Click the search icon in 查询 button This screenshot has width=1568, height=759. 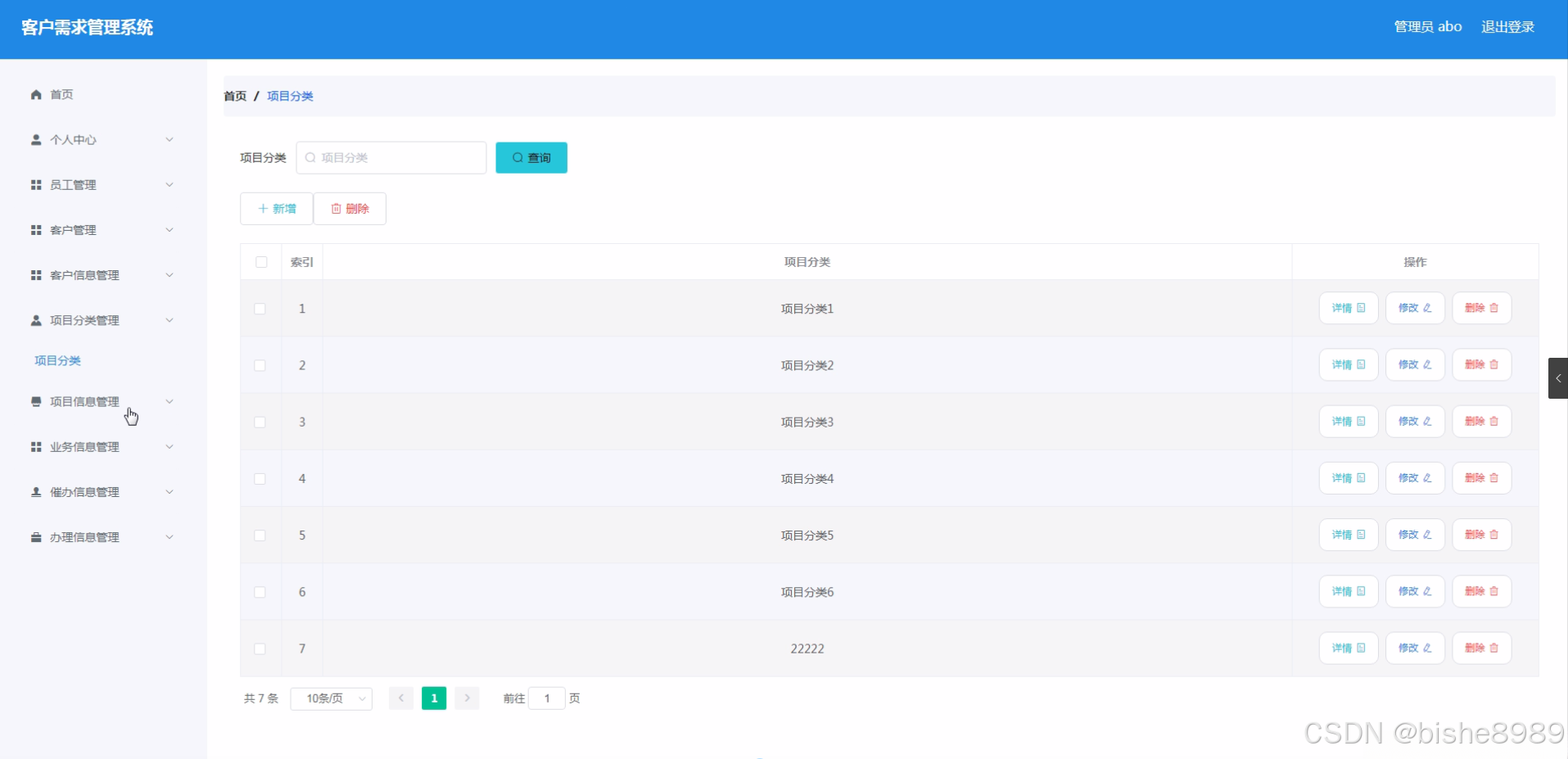[517, 157]
